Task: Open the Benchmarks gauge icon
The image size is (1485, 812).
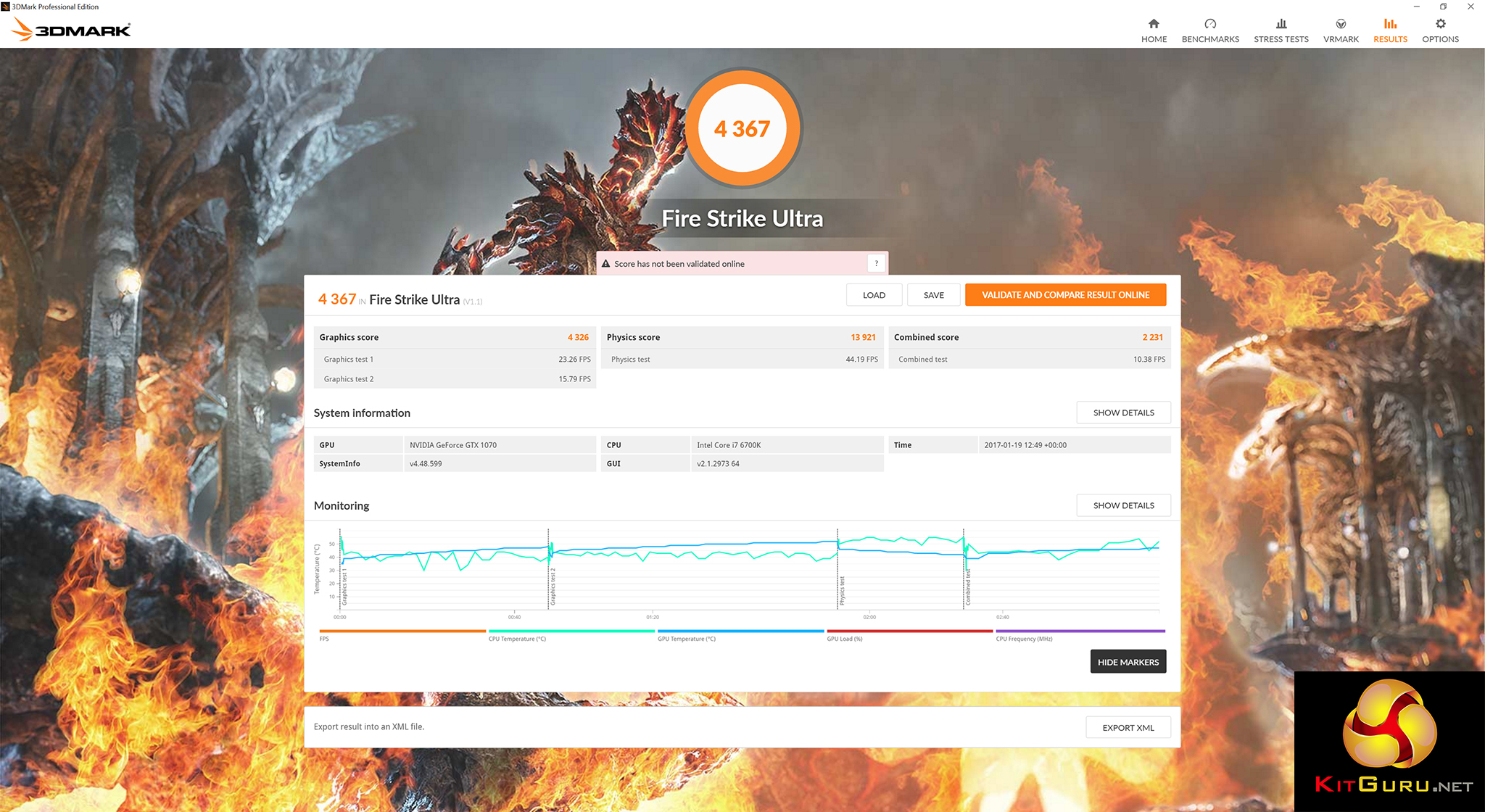Action: click(x=1210, y=24)
